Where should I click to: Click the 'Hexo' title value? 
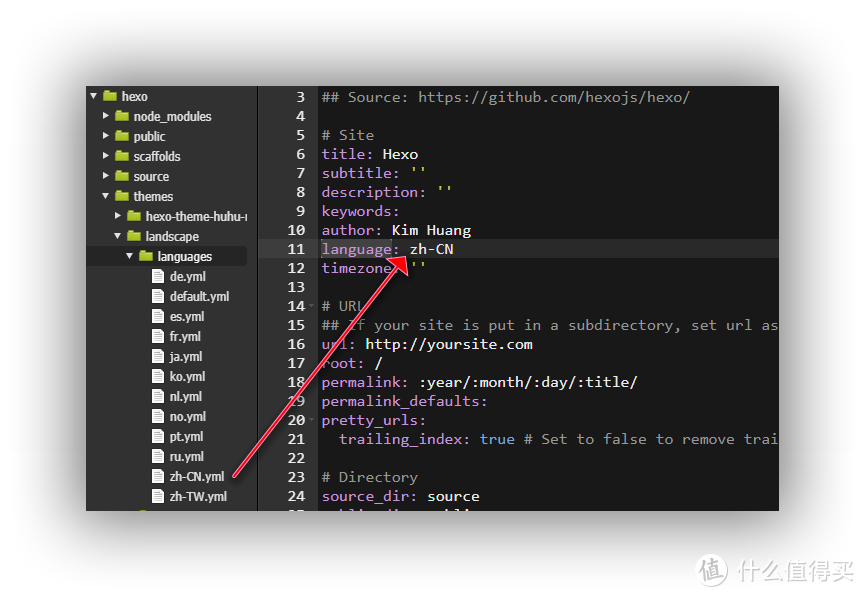tap(401, 154)
